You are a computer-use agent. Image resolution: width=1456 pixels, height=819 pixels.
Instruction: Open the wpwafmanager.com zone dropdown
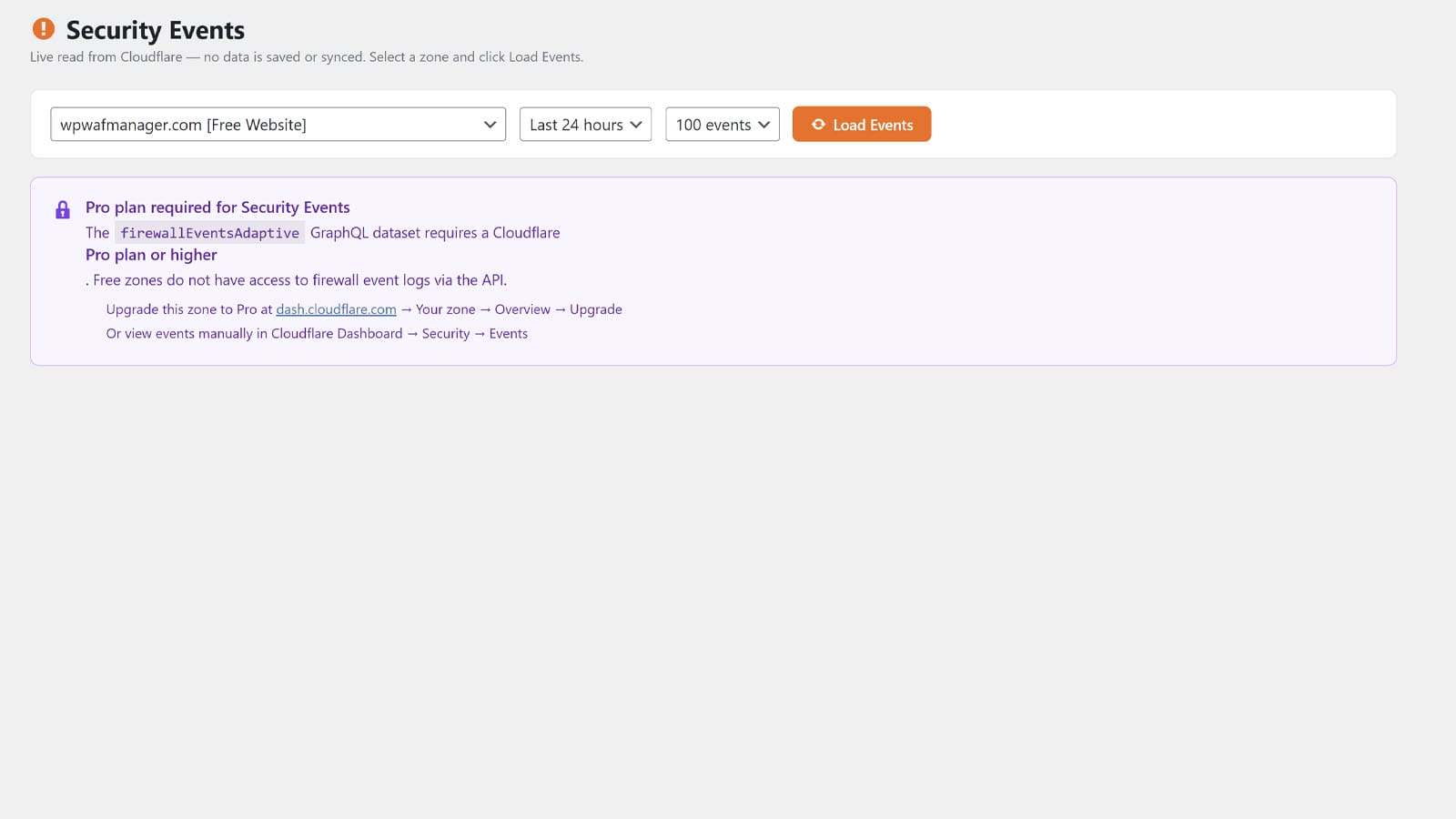point(278,125)
